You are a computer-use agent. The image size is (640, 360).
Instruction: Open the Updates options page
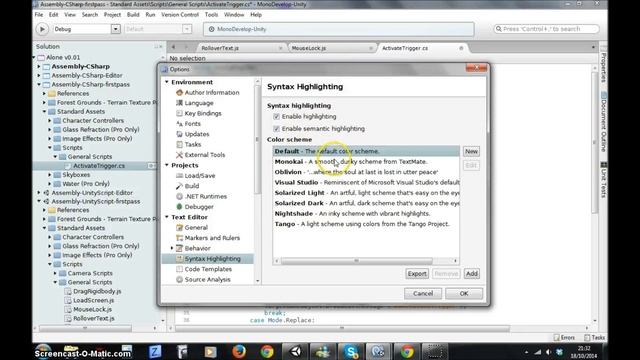point(197,134)
